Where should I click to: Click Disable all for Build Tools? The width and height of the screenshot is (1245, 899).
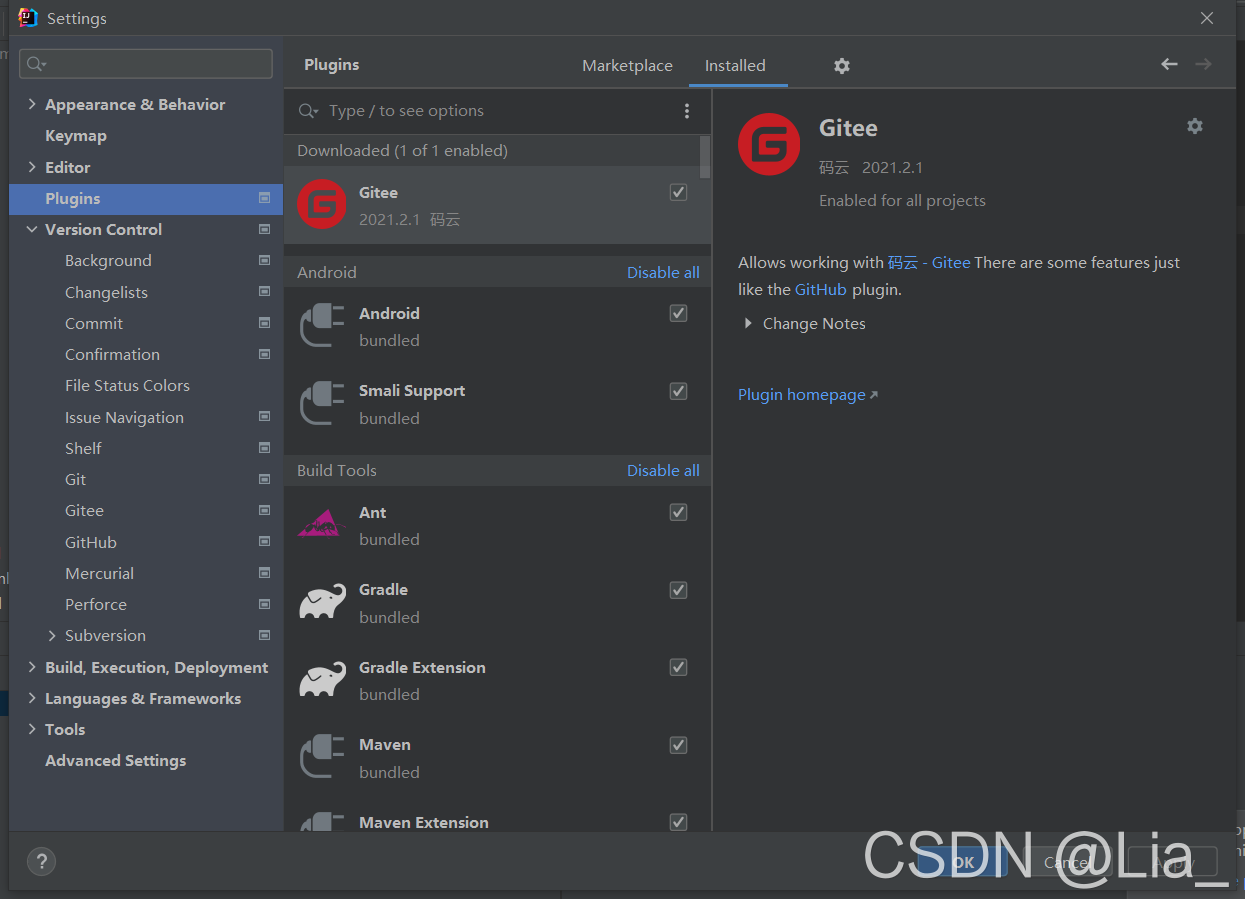coord(663,470)
